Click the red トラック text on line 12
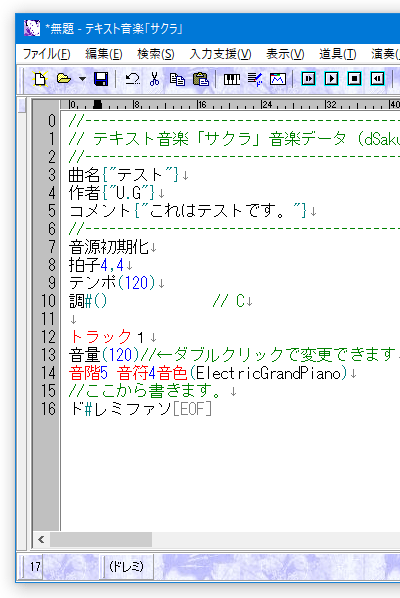 pyautogui.click(x=100, y=337)
